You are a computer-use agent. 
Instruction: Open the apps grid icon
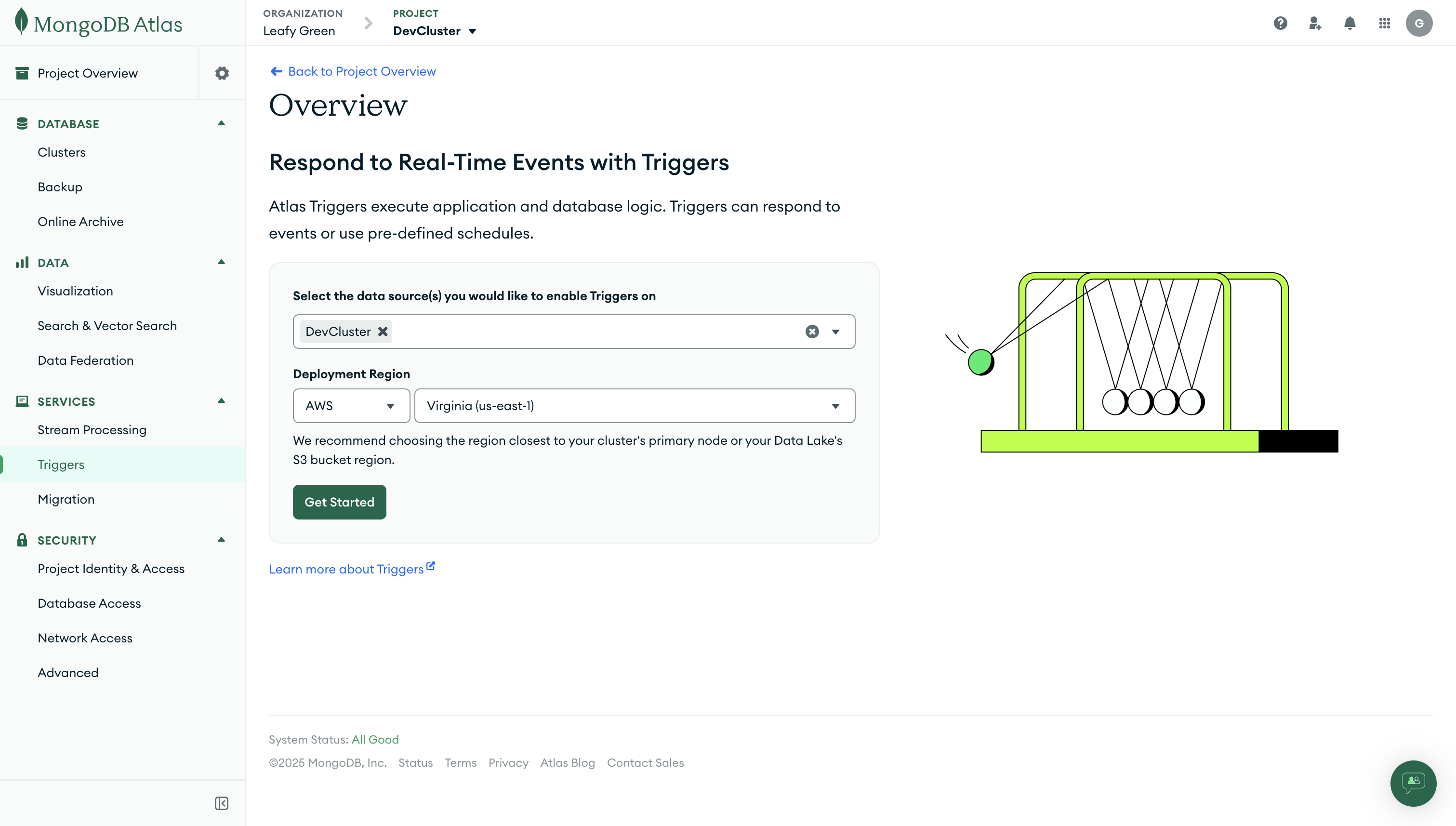1384,23
